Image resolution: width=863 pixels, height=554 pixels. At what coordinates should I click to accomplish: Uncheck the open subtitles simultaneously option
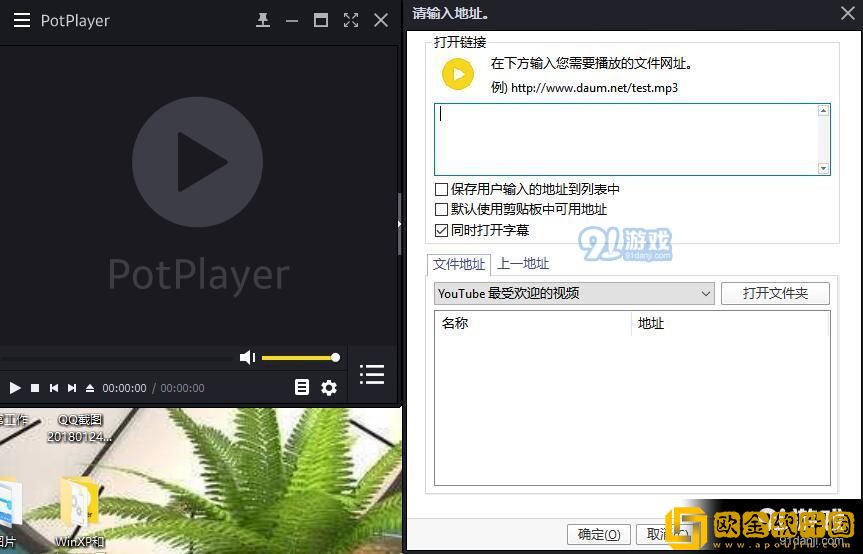point(441,231)
